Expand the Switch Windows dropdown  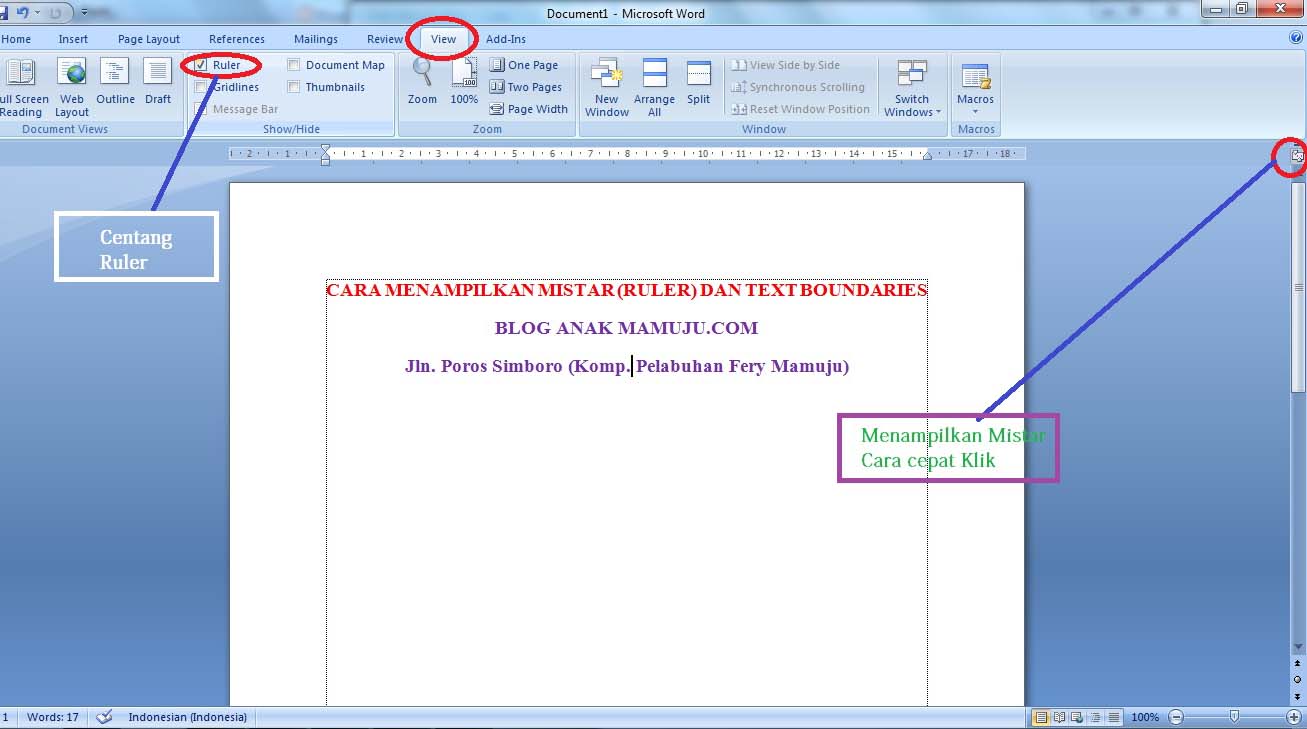click(912, 88)
